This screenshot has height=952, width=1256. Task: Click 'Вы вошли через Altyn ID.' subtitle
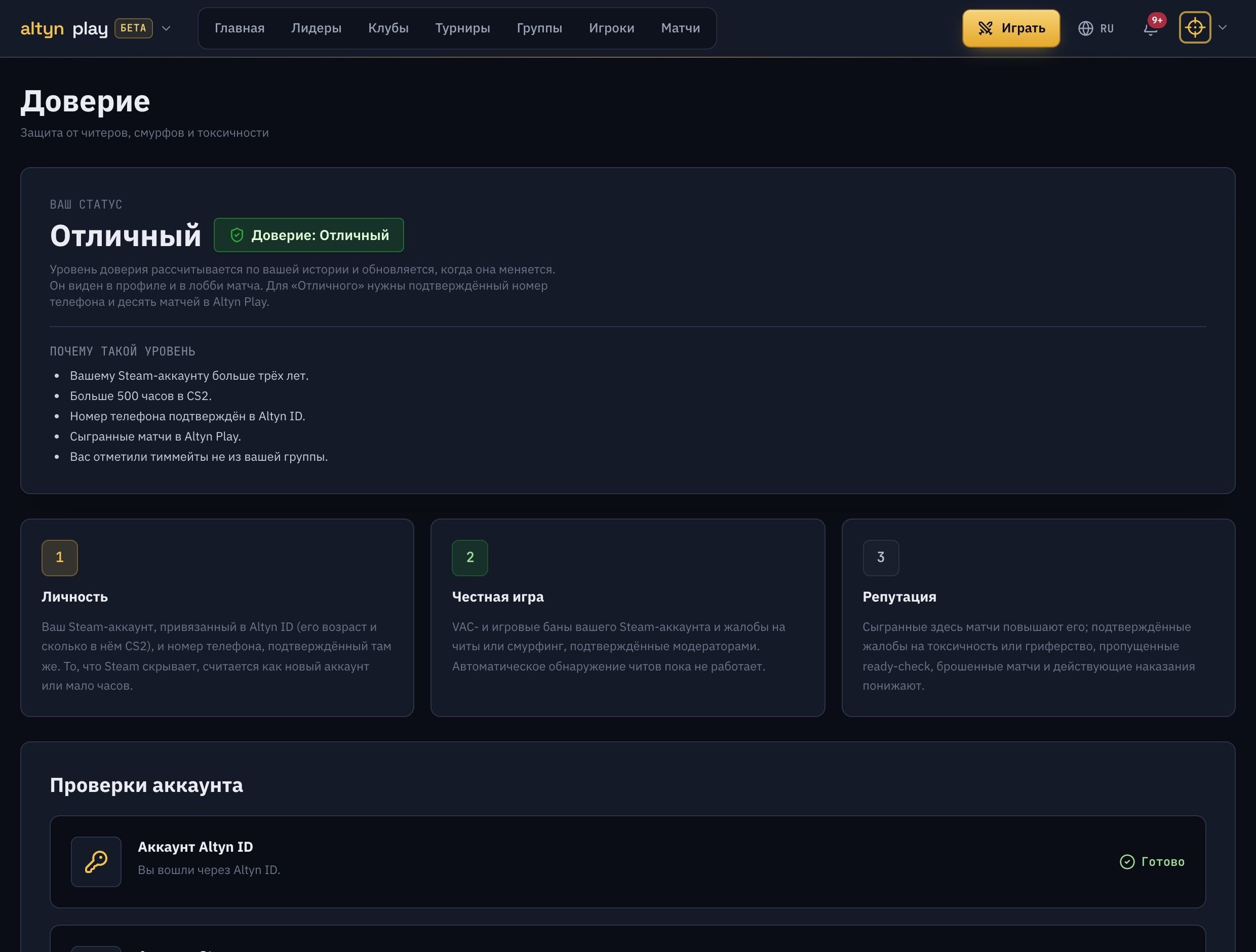pos(209,869)
